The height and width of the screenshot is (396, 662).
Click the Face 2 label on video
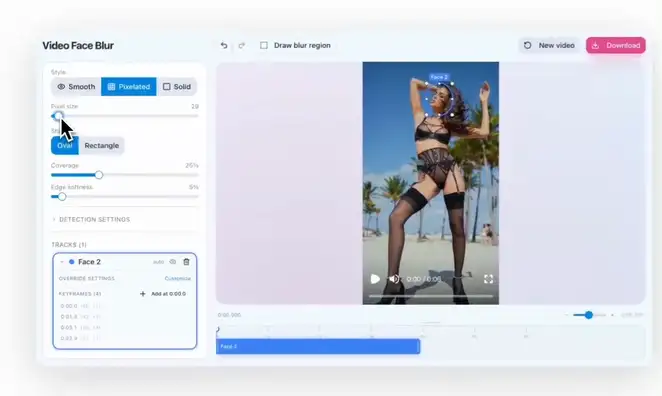tap(439, 77)
